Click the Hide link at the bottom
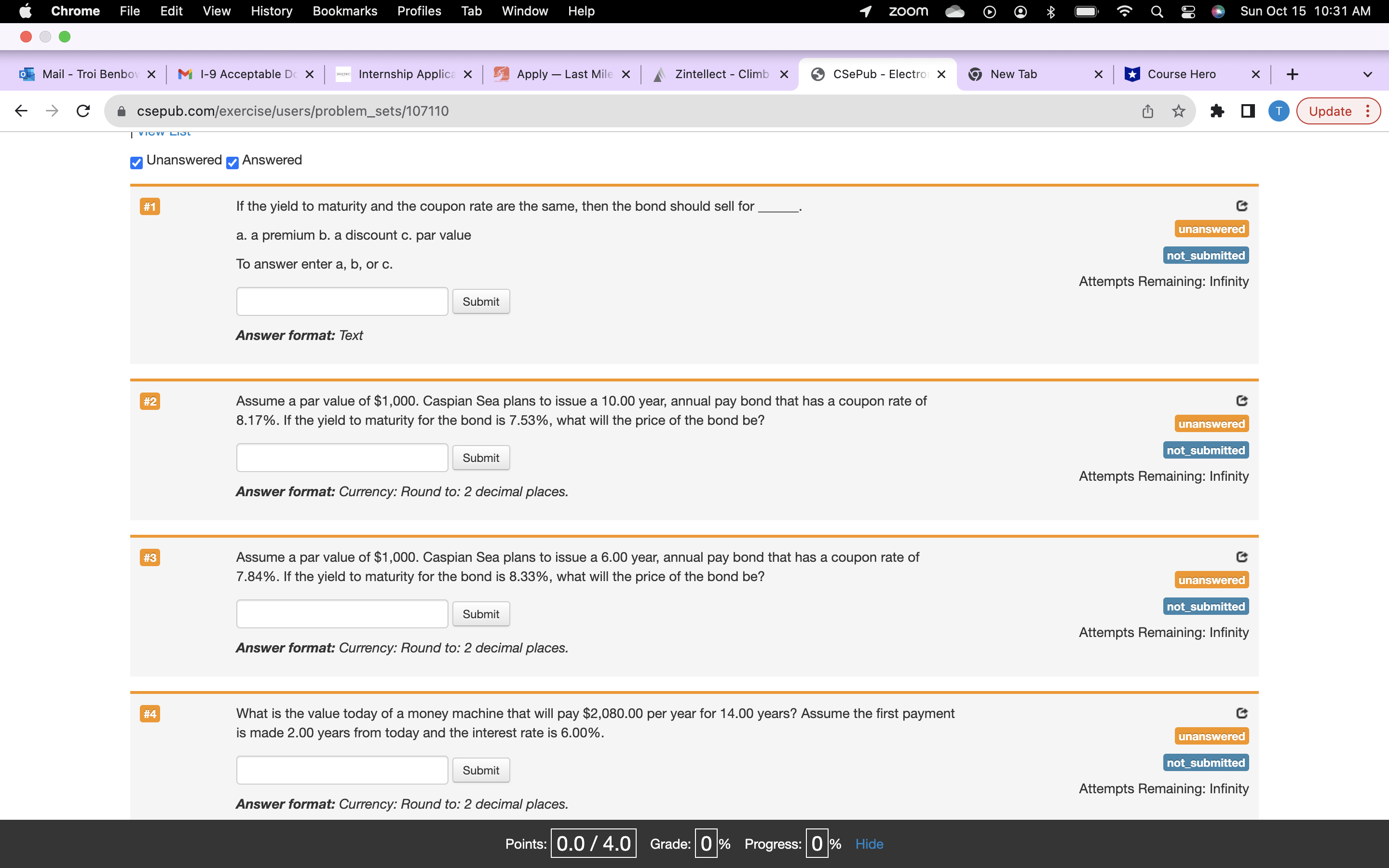 tap(869, 844)
